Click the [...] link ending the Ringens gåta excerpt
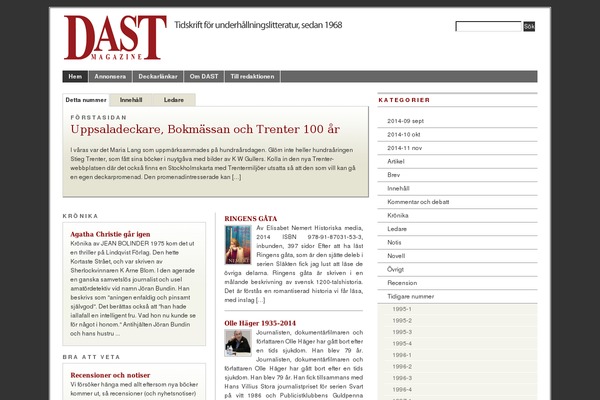Screen dimensions: 600x400 [x=260, y=300]
